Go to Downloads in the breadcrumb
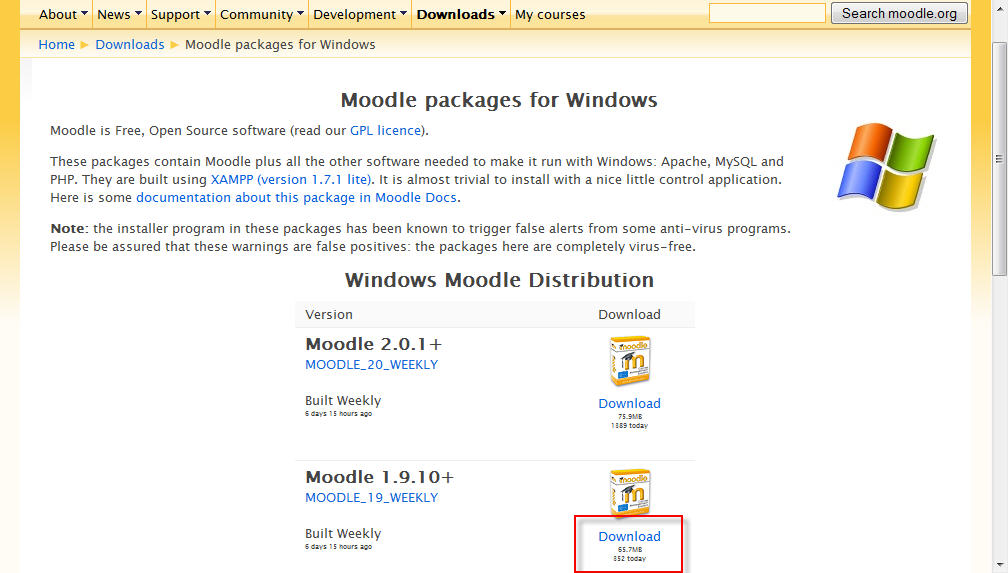 (x=130, y=44)
